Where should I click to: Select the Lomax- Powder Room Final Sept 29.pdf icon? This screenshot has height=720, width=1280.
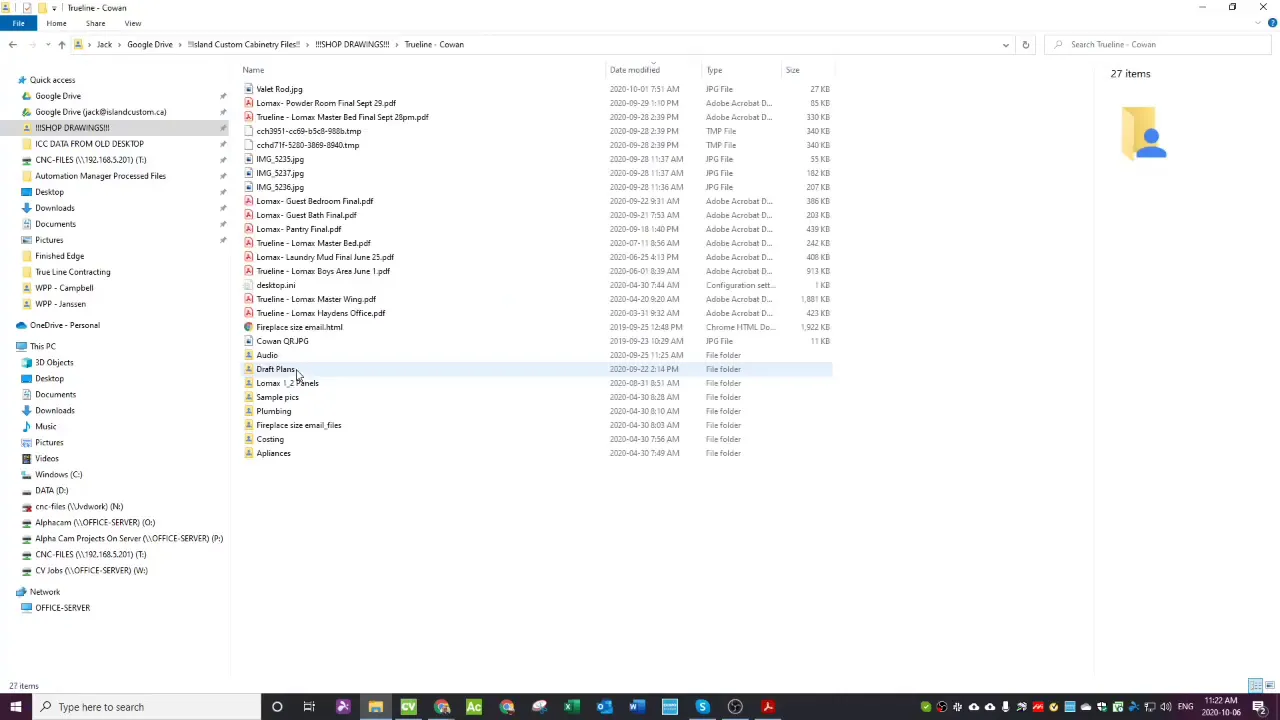click(249, 103)
